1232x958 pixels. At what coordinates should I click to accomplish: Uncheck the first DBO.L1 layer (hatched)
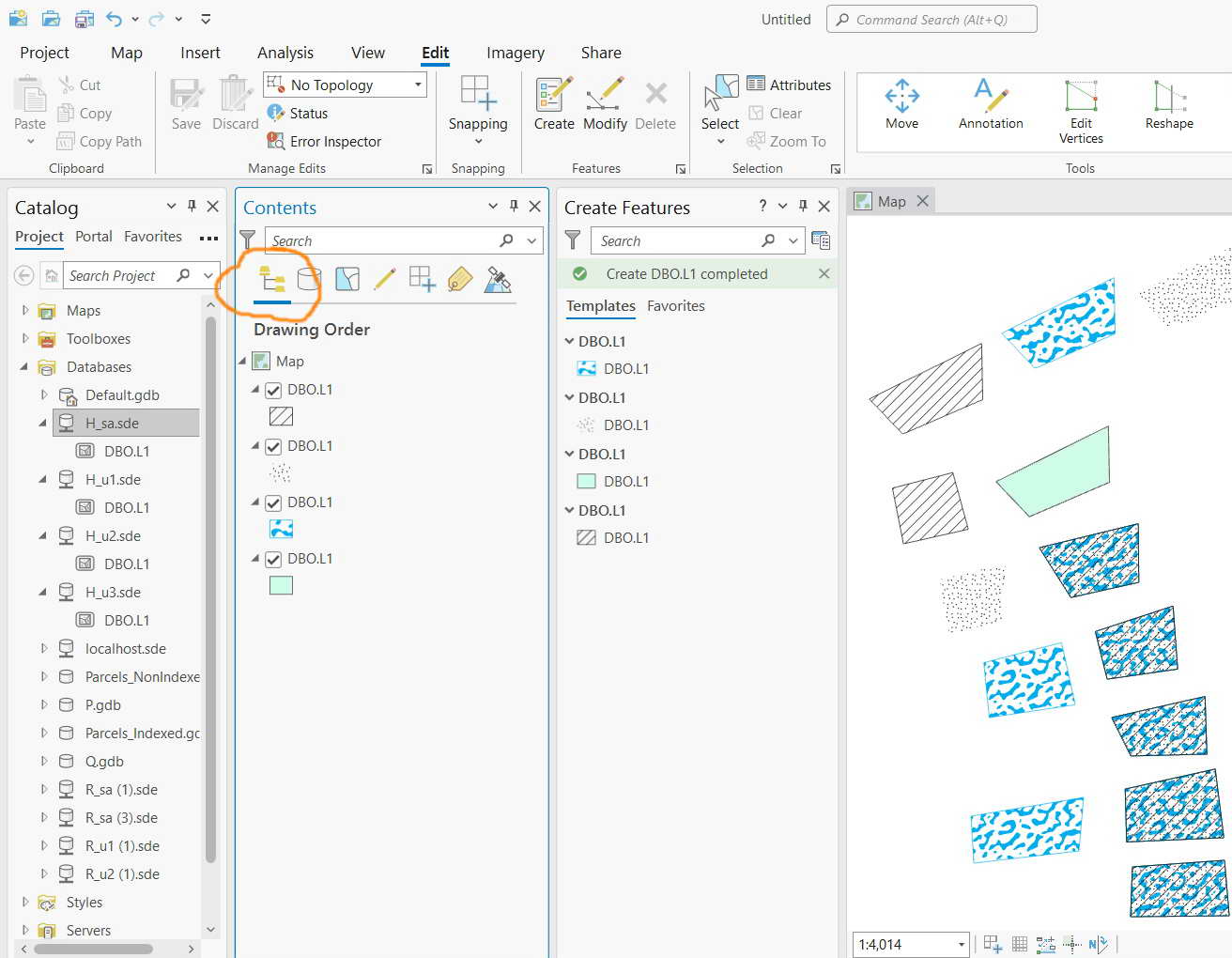click(x=273, y=390)
